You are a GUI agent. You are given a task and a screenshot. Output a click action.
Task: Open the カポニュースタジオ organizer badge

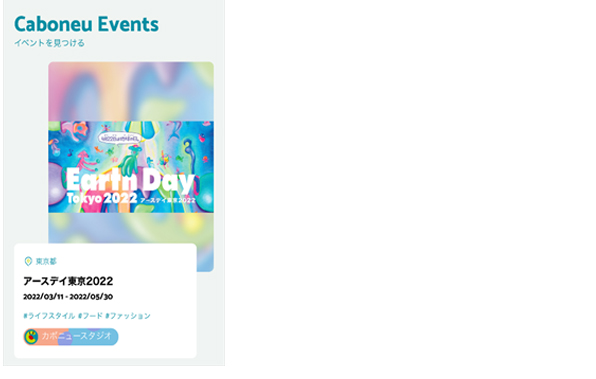click(71, 337)
